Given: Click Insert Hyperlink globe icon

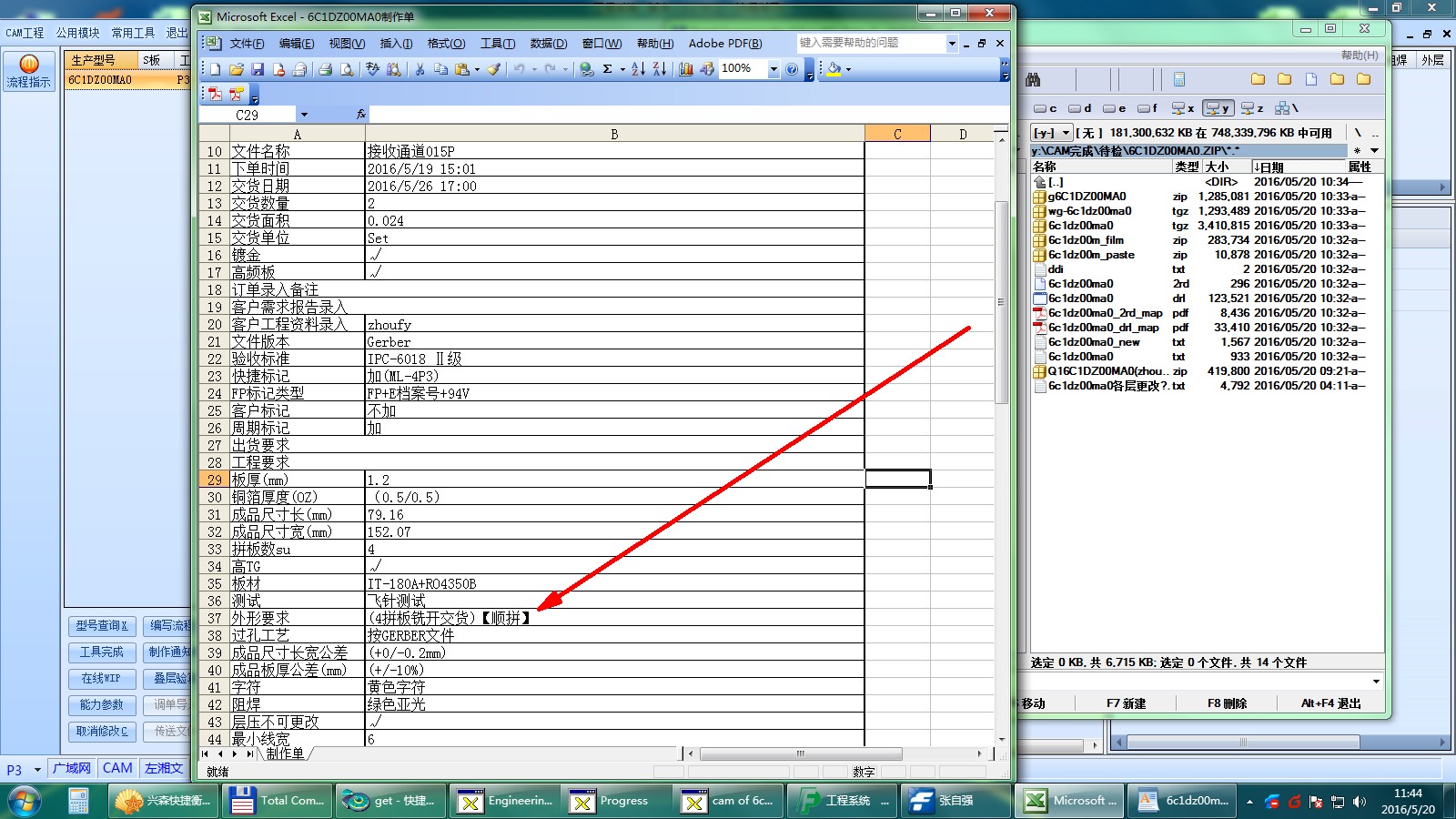Looking at the screenshot, I should point(587,69).
